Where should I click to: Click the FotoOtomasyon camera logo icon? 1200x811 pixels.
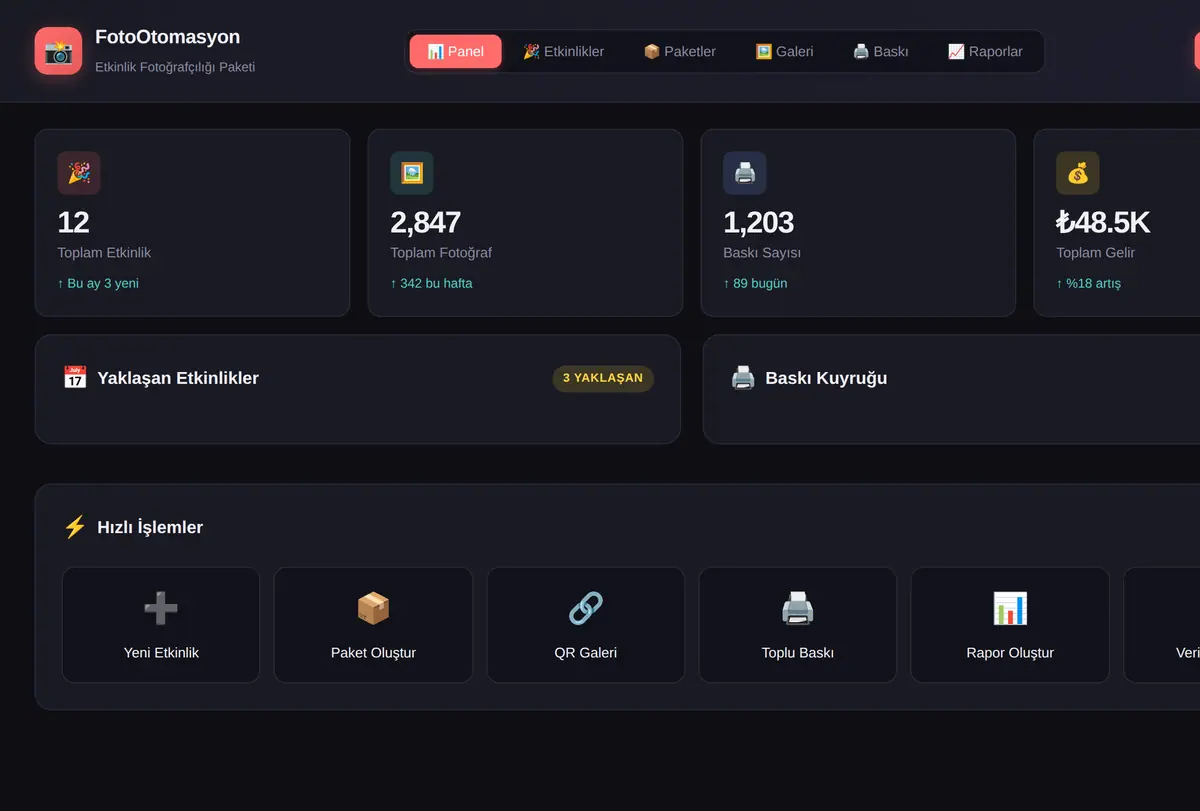(x=58, y=51)
